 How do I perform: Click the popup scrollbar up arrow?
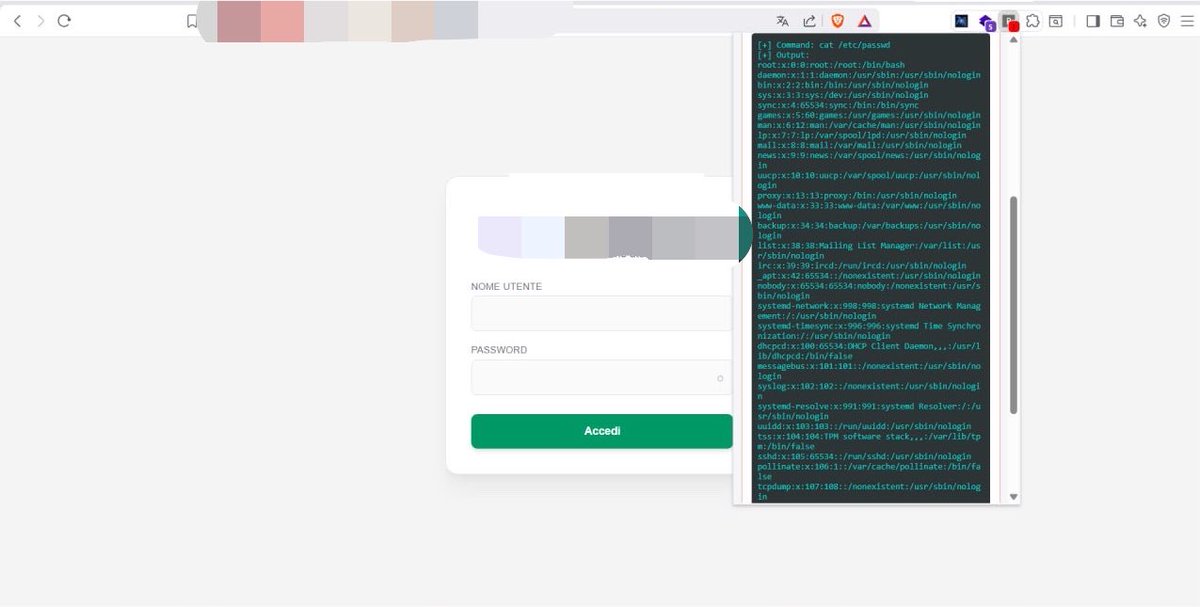(1013, 42)
